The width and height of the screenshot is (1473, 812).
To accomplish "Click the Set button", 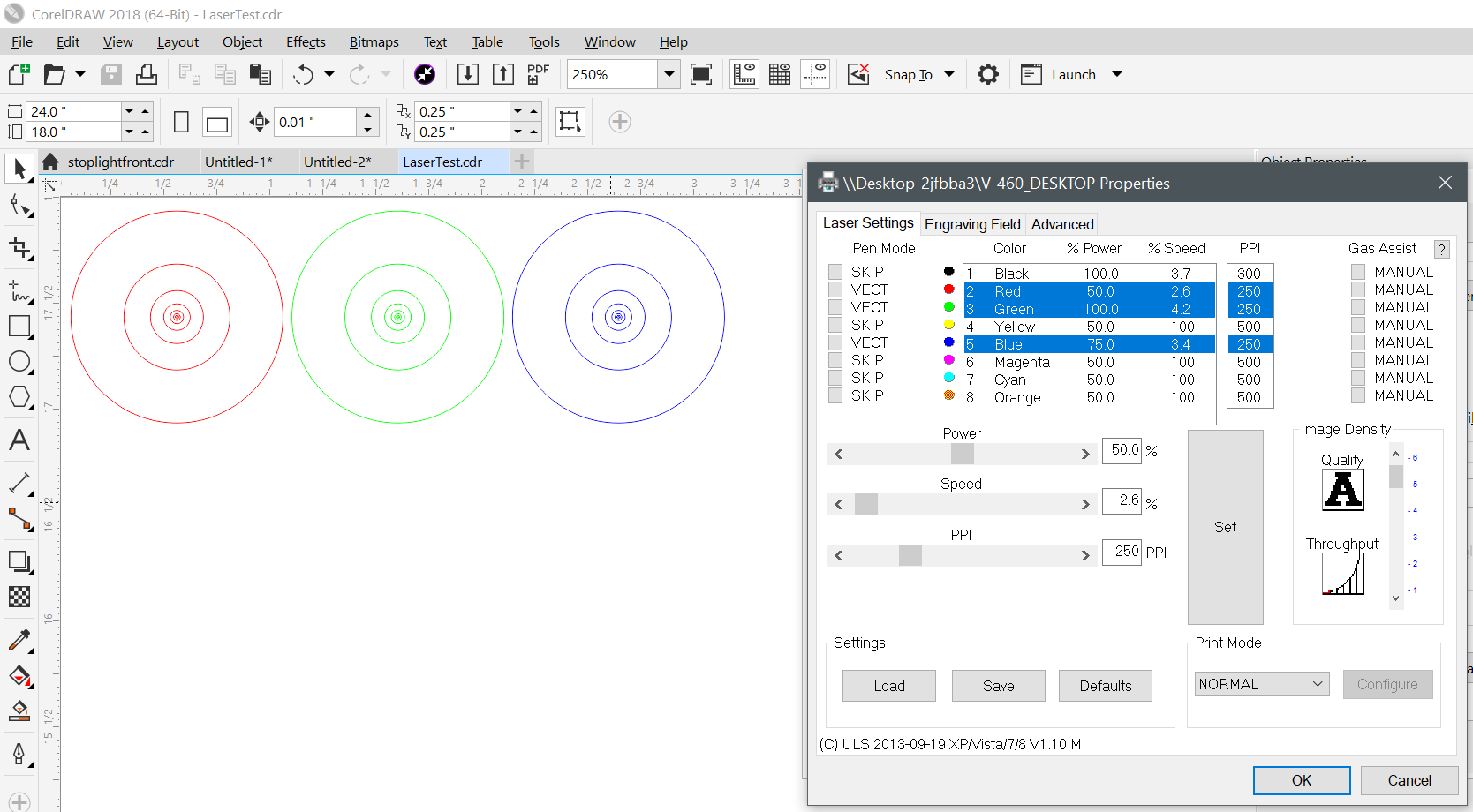I will pos(1225,527).
